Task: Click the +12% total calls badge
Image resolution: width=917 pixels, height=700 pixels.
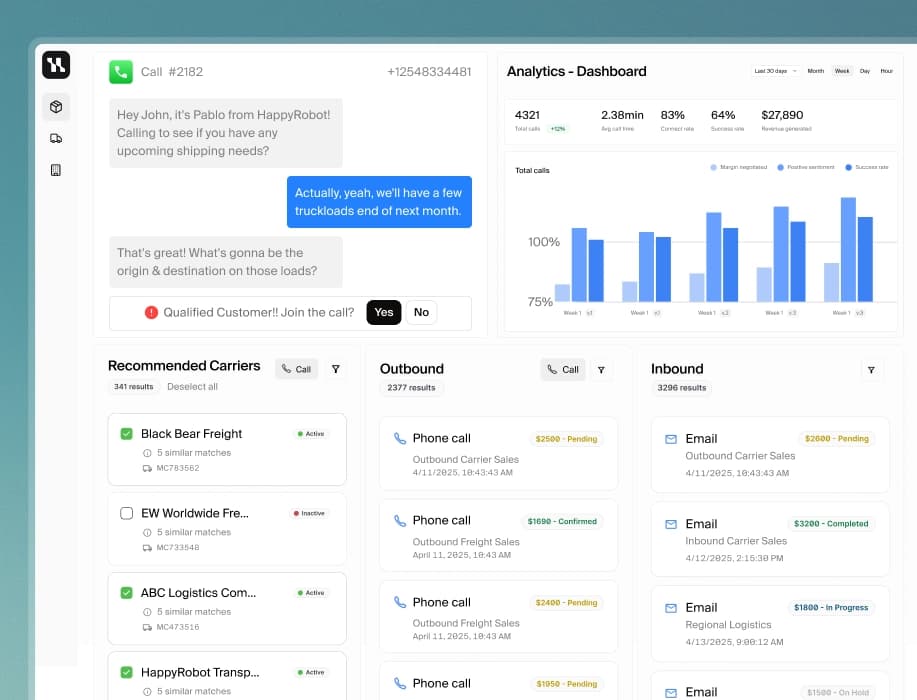Action: coord(558,129)
